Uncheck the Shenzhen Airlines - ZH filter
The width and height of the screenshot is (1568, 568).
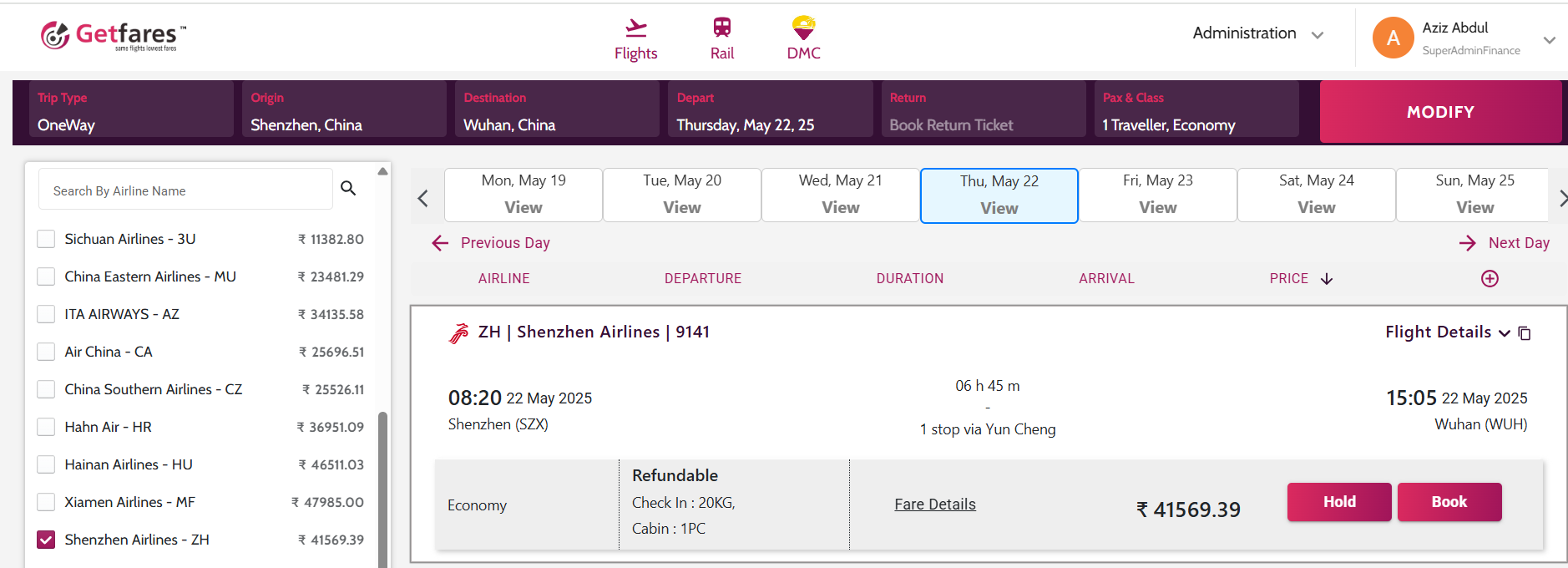[46, 540]
